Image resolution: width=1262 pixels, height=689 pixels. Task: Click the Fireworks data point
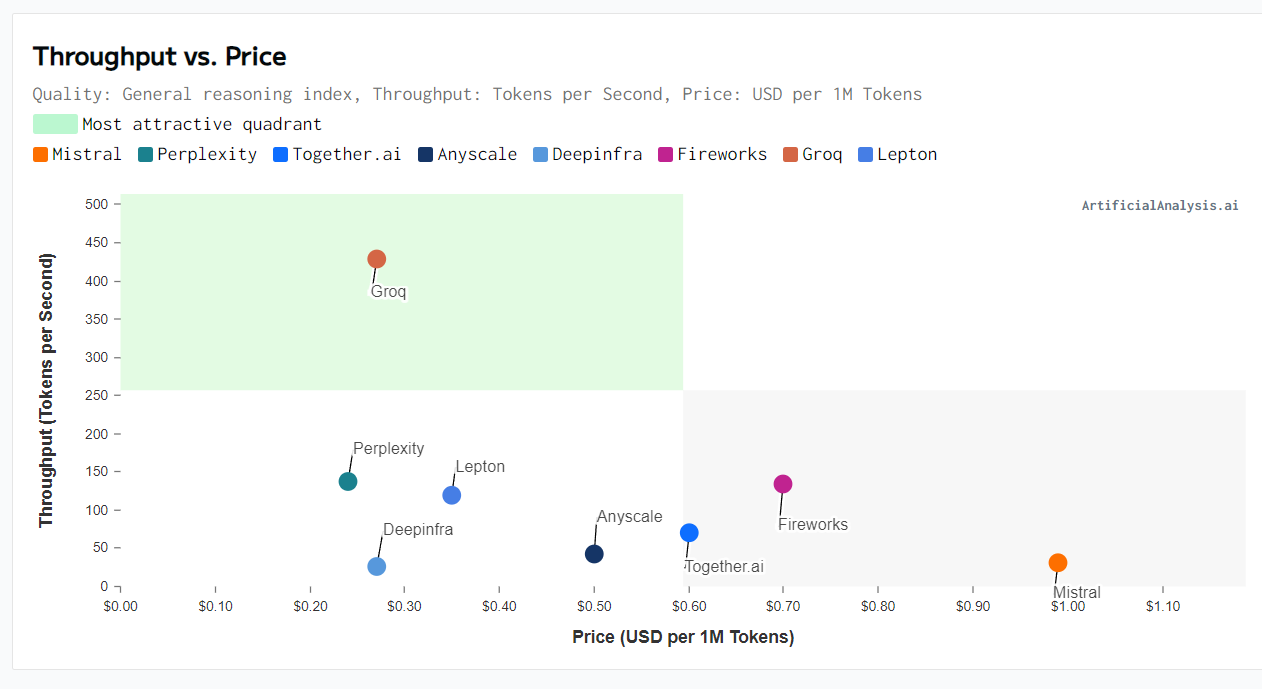(x=783, y=484)
